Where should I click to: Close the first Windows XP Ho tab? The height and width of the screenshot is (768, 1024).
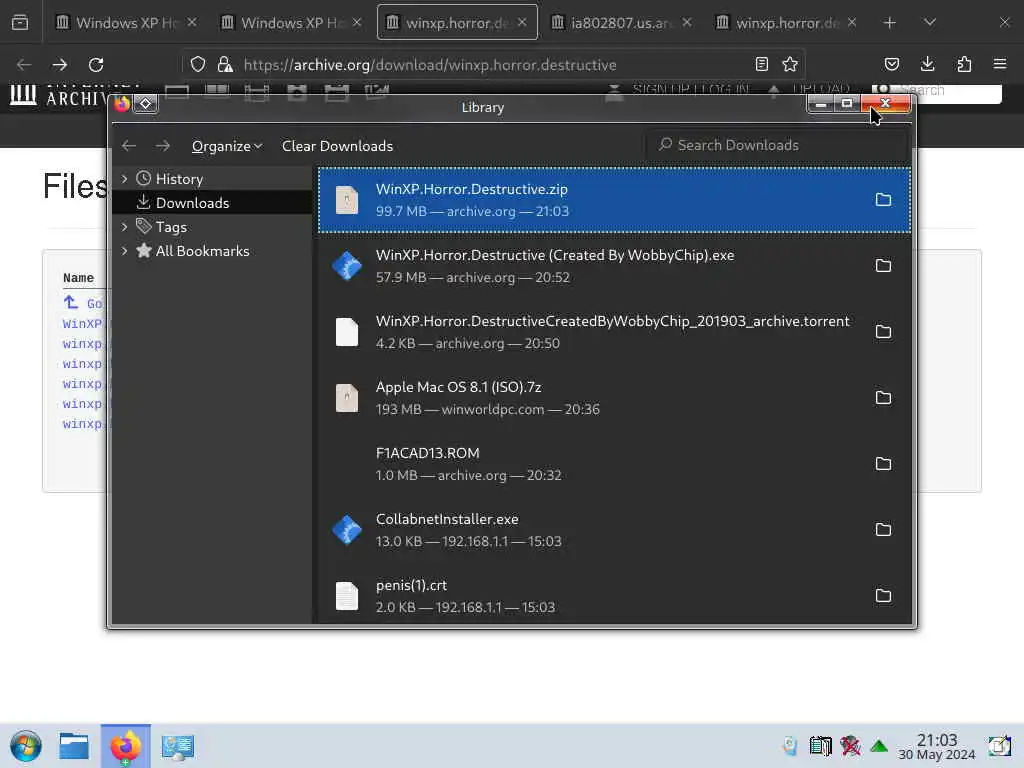(x=192, y=22)
